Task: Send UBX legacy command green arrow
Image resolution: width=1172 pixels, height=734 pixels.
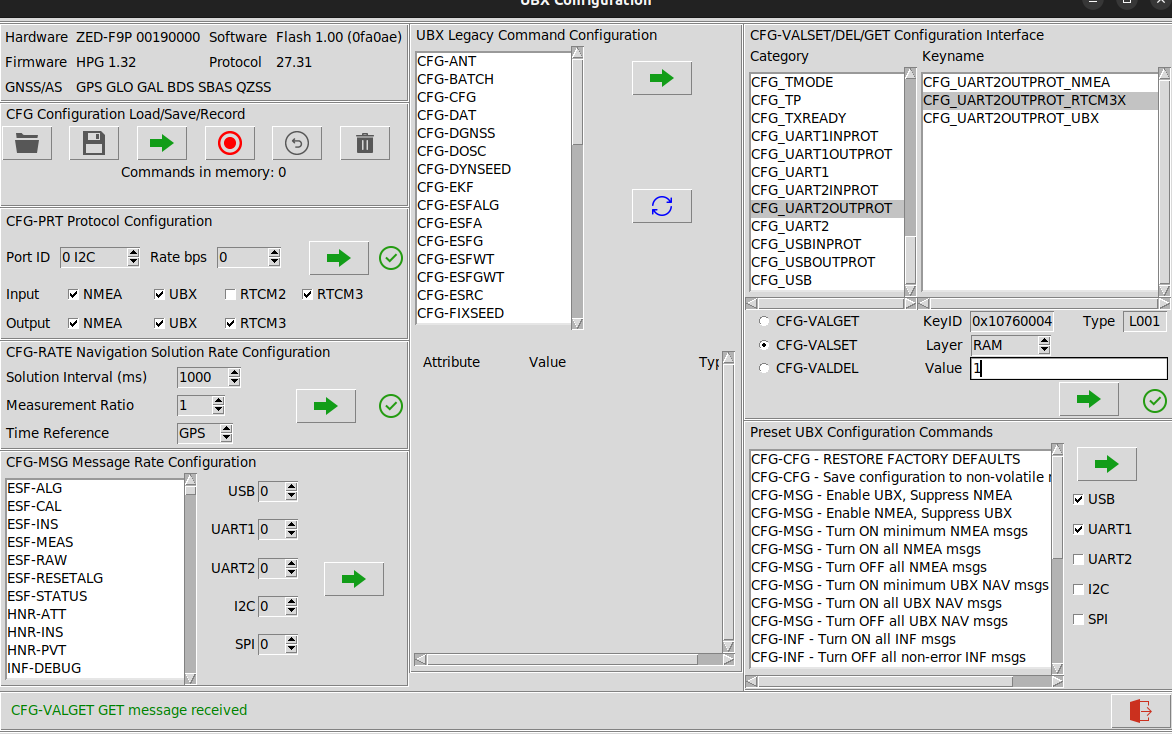Action: pos(661,78)
